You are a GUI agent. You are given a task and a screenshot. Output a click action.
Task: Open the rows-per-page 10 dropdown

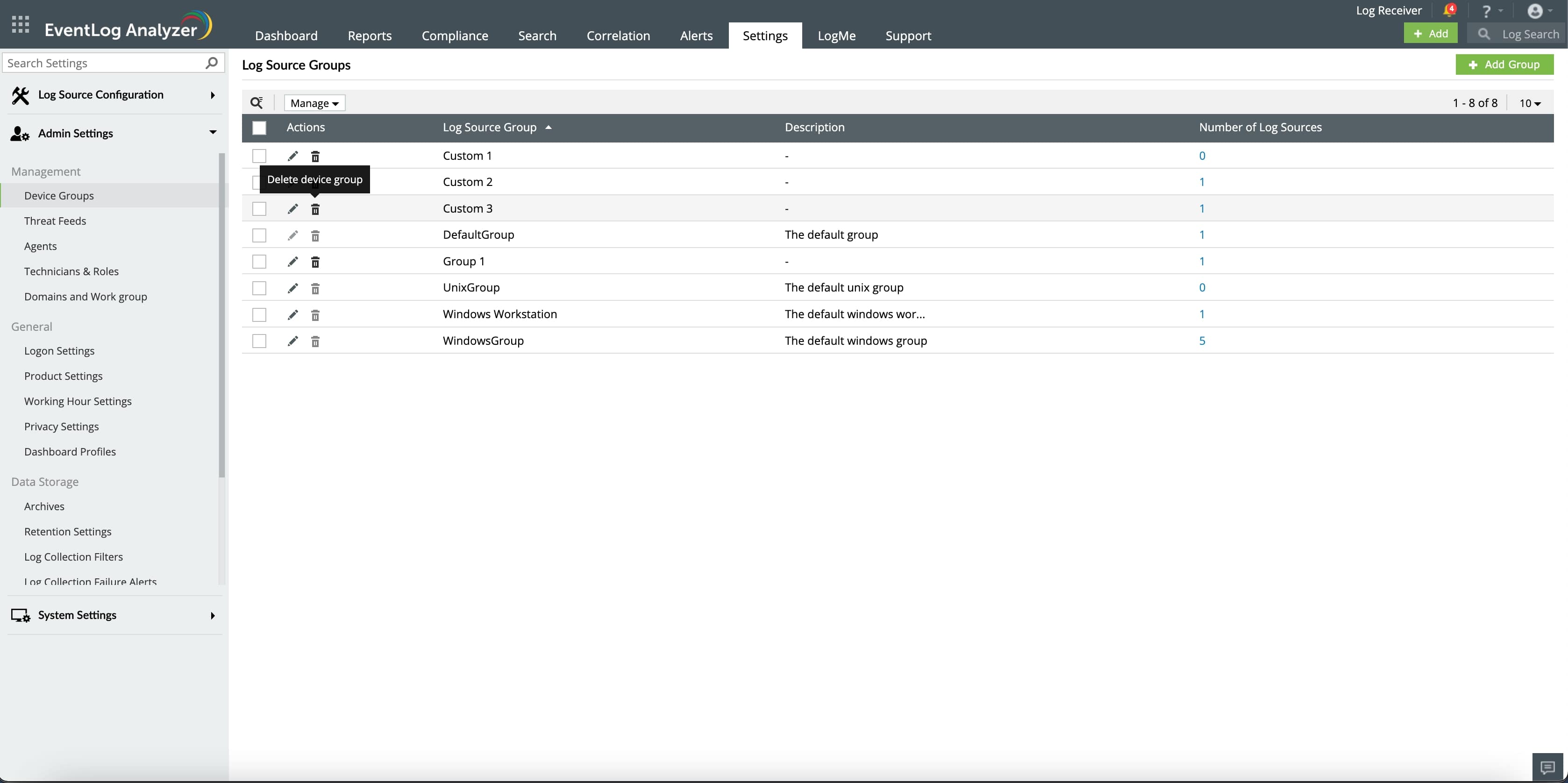coord(1530,103)
